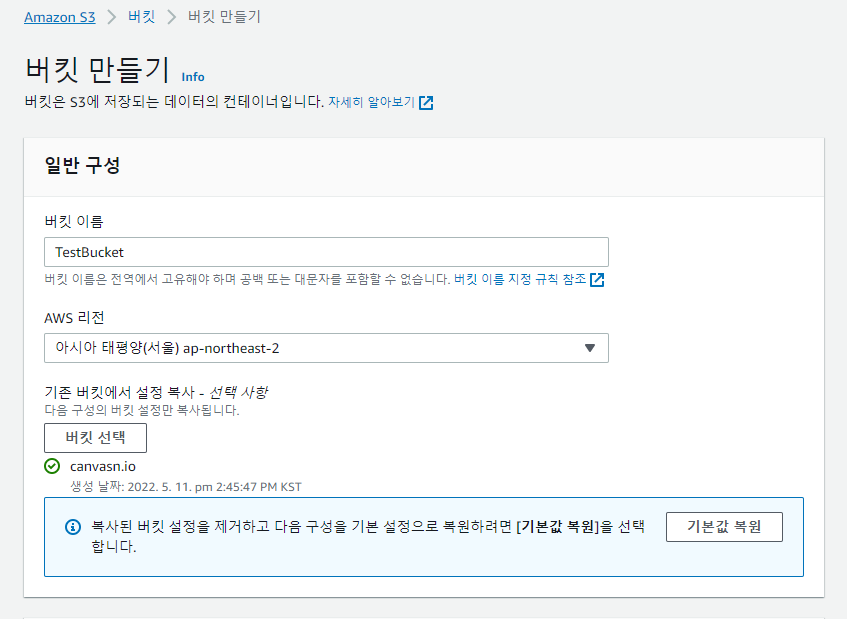Click the 기본값 복원 button
This screenshot has width=847, height=619.
pos(724,527)
